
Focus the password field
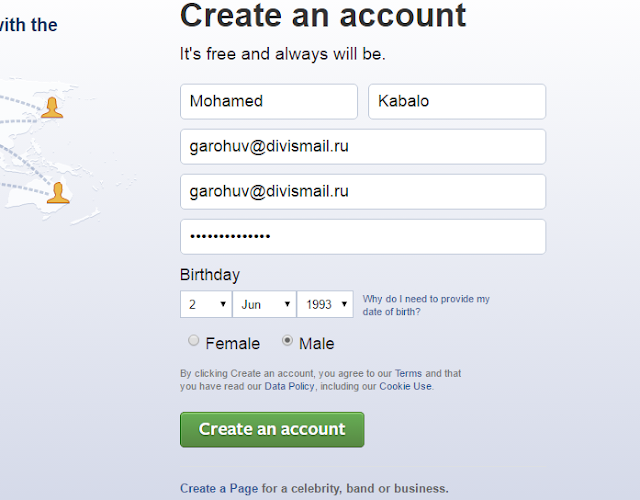pos(362,237)
